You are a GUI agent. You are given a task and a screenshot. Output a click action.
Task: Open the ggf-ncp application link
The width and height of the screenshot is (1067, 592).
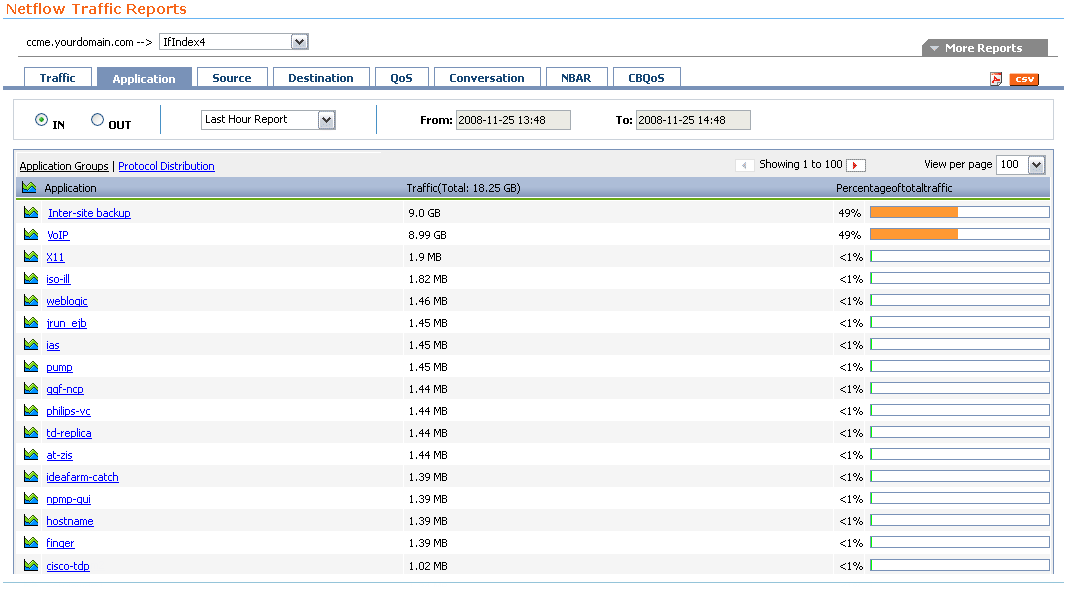pyautogui.click(x=65, y=389)
